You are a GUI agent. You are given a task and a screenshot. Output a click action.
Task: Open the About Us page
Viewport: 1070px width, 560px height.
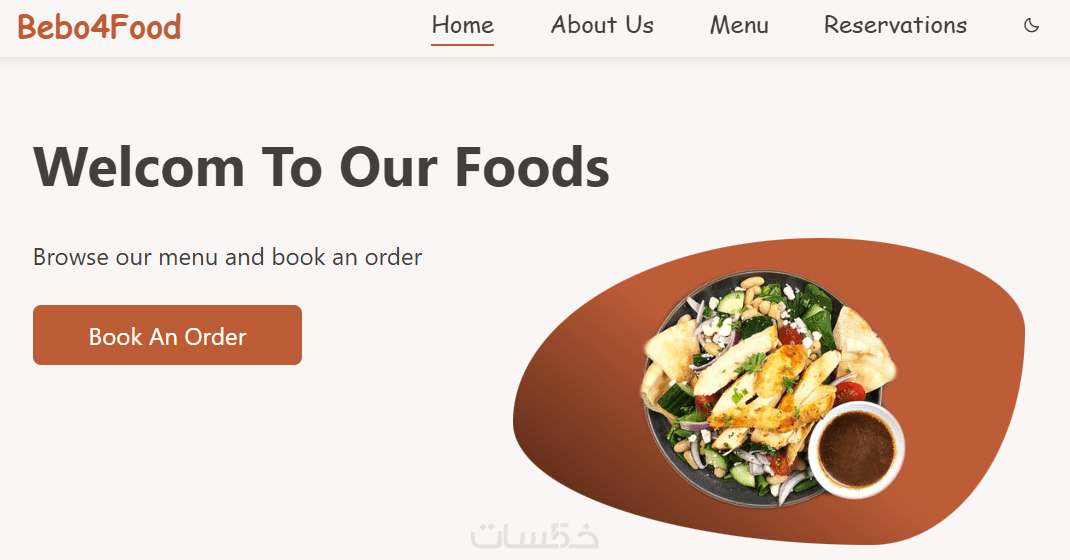[x=602, y=25]
